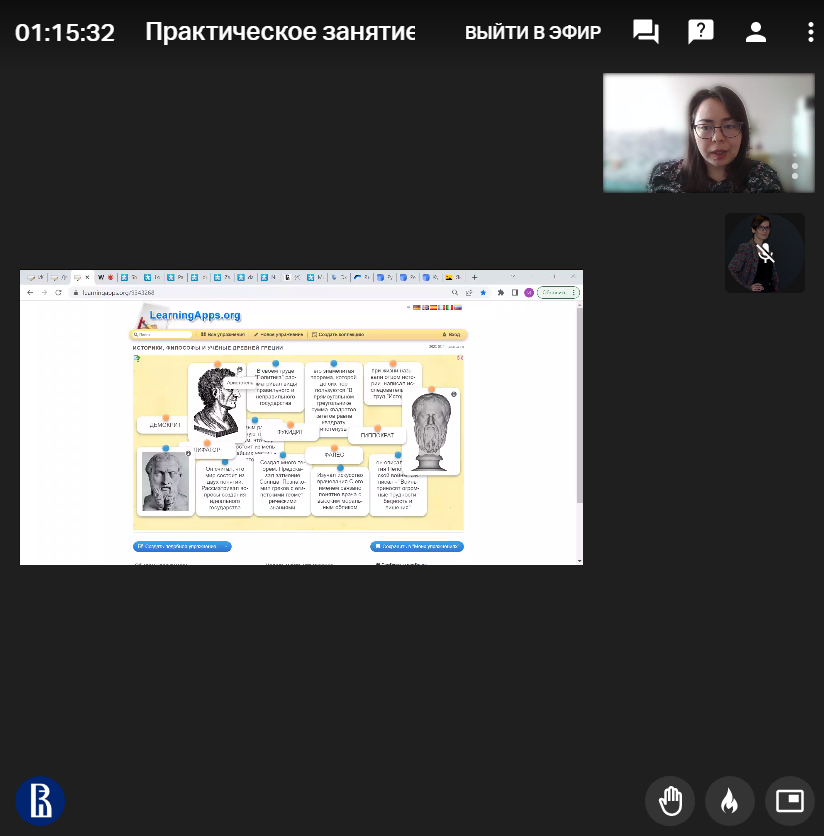Click the HSE university logo
Viewport: 824px width, 836px height.
(40, 800)
